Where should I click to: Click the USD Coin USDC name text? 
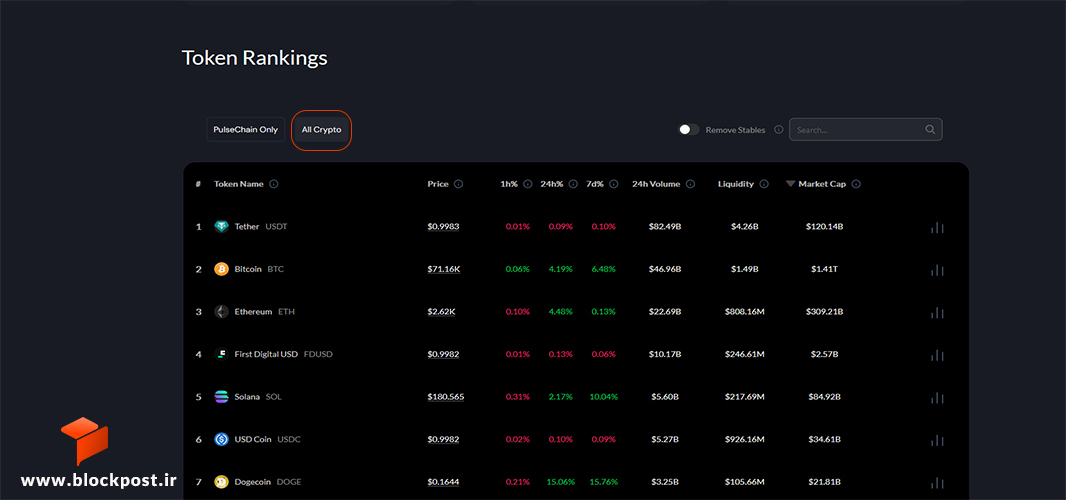(x=267, y=439)
